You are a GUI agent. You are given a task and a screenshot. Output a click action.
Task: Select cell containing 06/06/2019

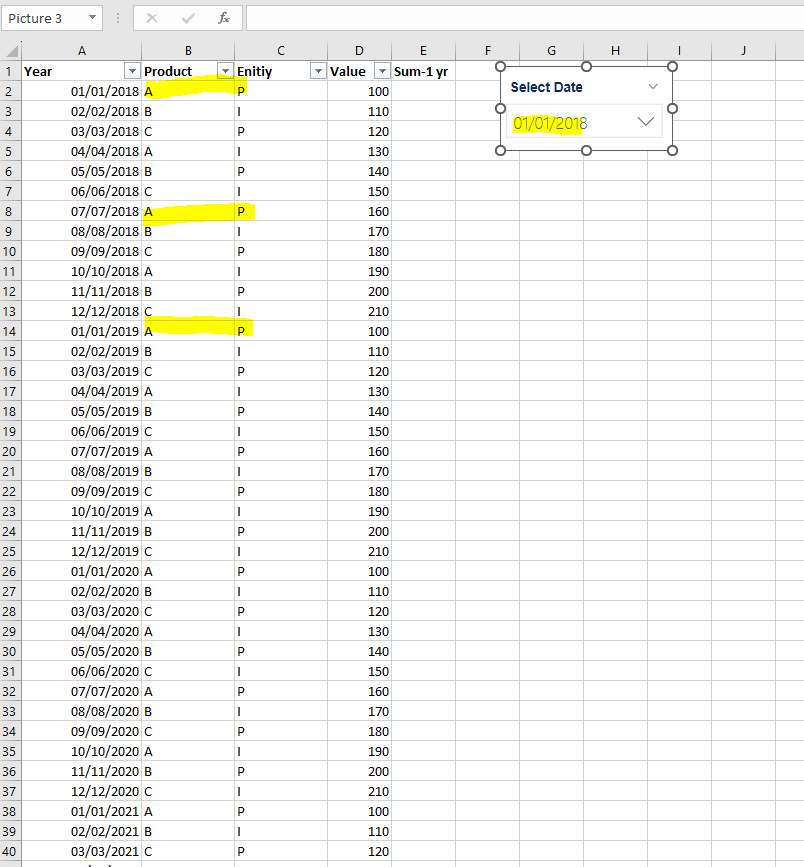(82, 431)
